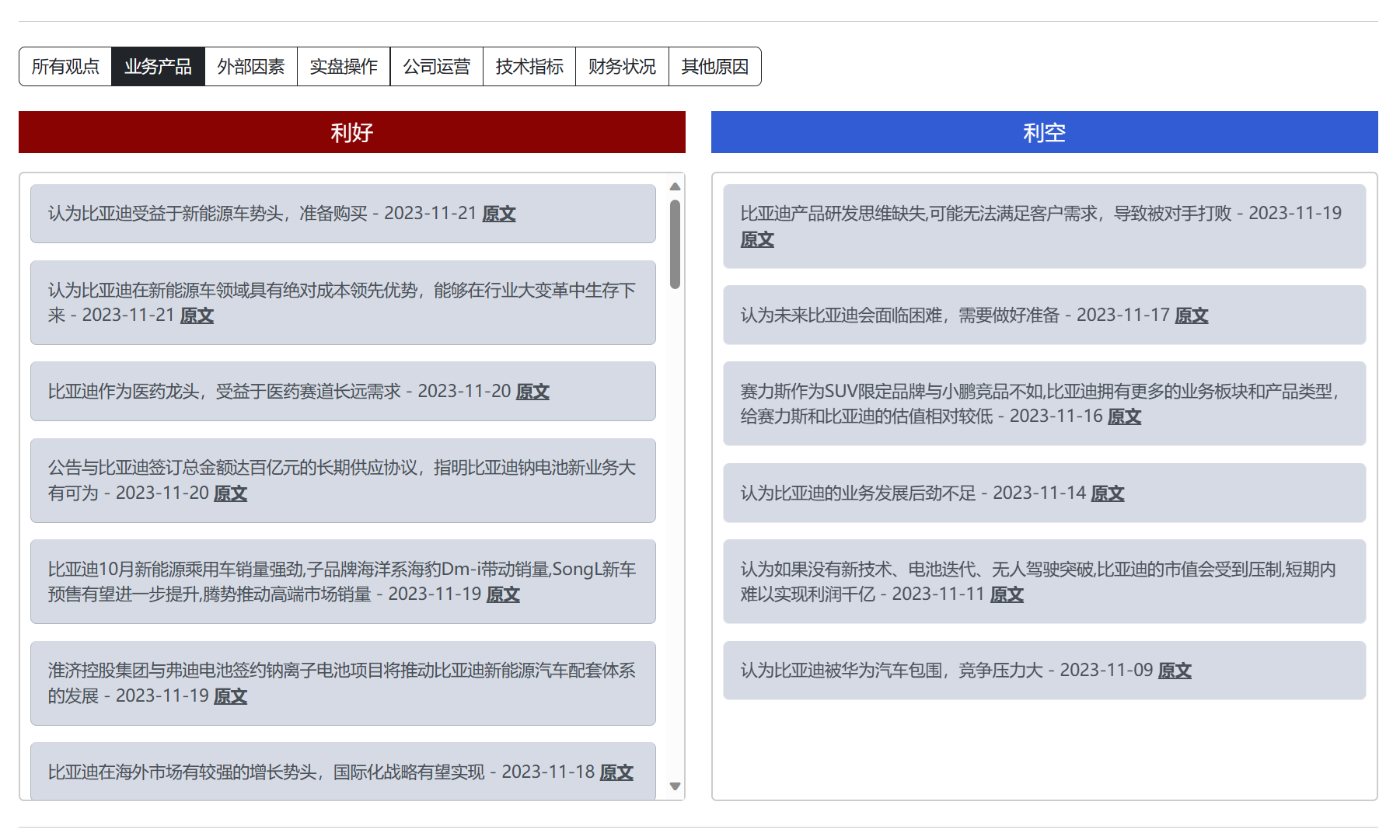The height and width of the screenshot is (840, 1400).
Task: Open the 实盘操作 tab
Action: click(344, 67)
